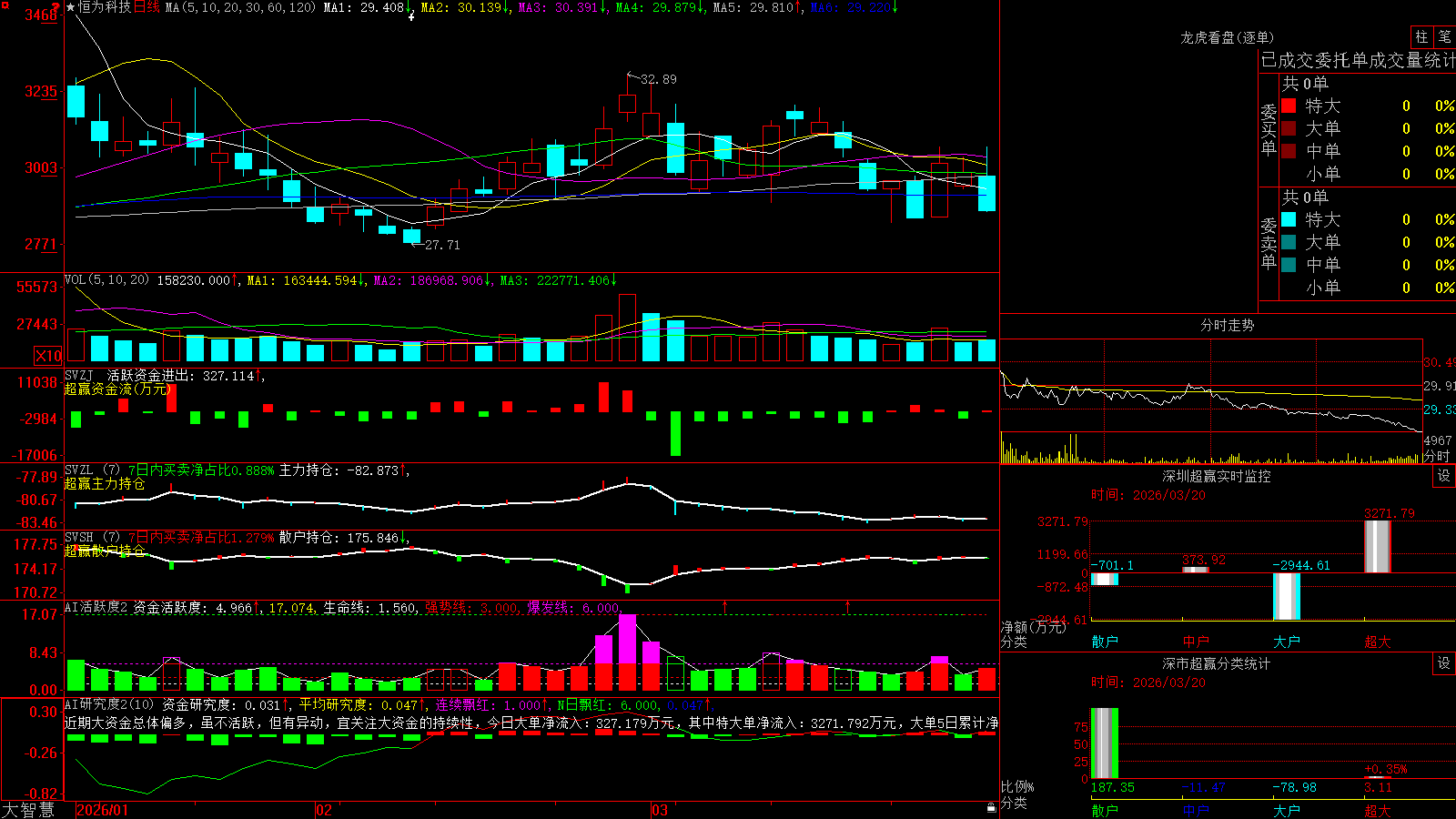Viewport: 1456px width, 819px height.
Task: Click the 龙虎看盘(逐单) panel title
Action: point(1227,37)
